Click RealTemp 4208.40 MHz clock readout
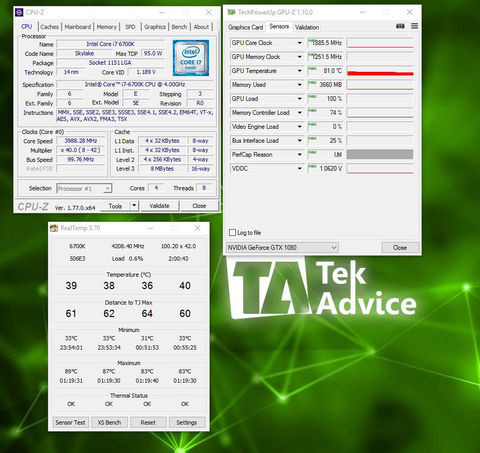 tap(128, 246)
